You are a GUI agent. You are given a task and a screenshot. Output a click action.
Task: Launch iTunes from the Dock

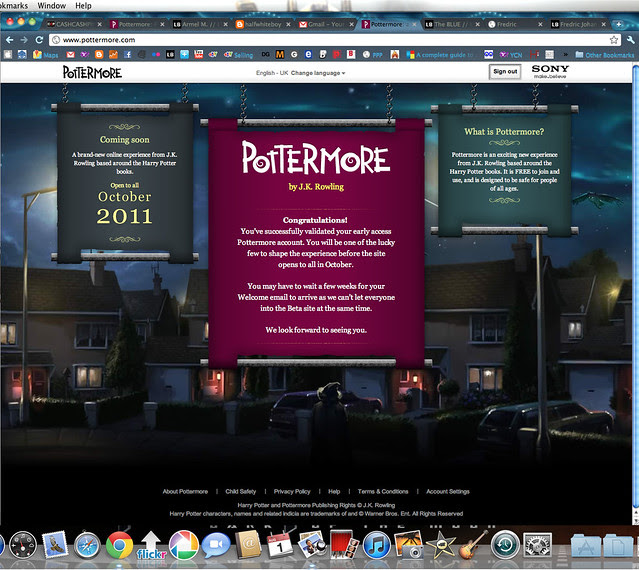click(376, 545)
